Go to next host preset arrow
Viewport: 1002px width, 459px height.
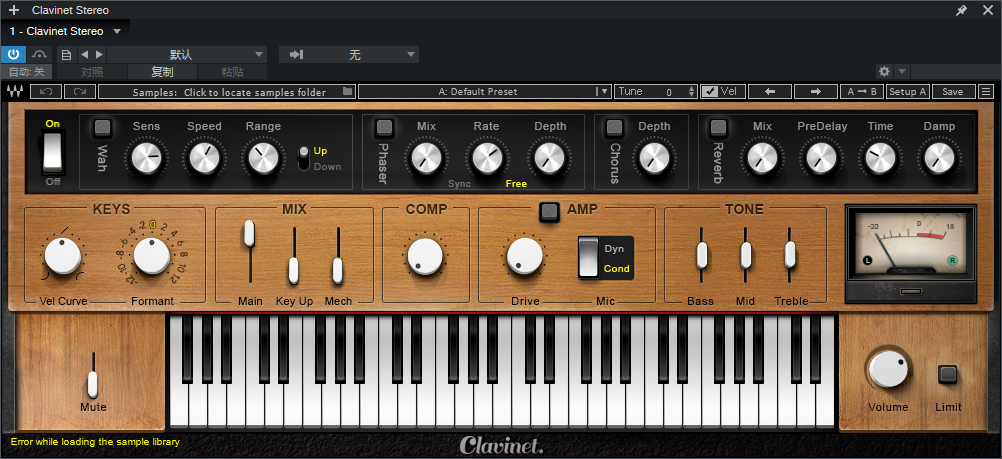(99, 54)
